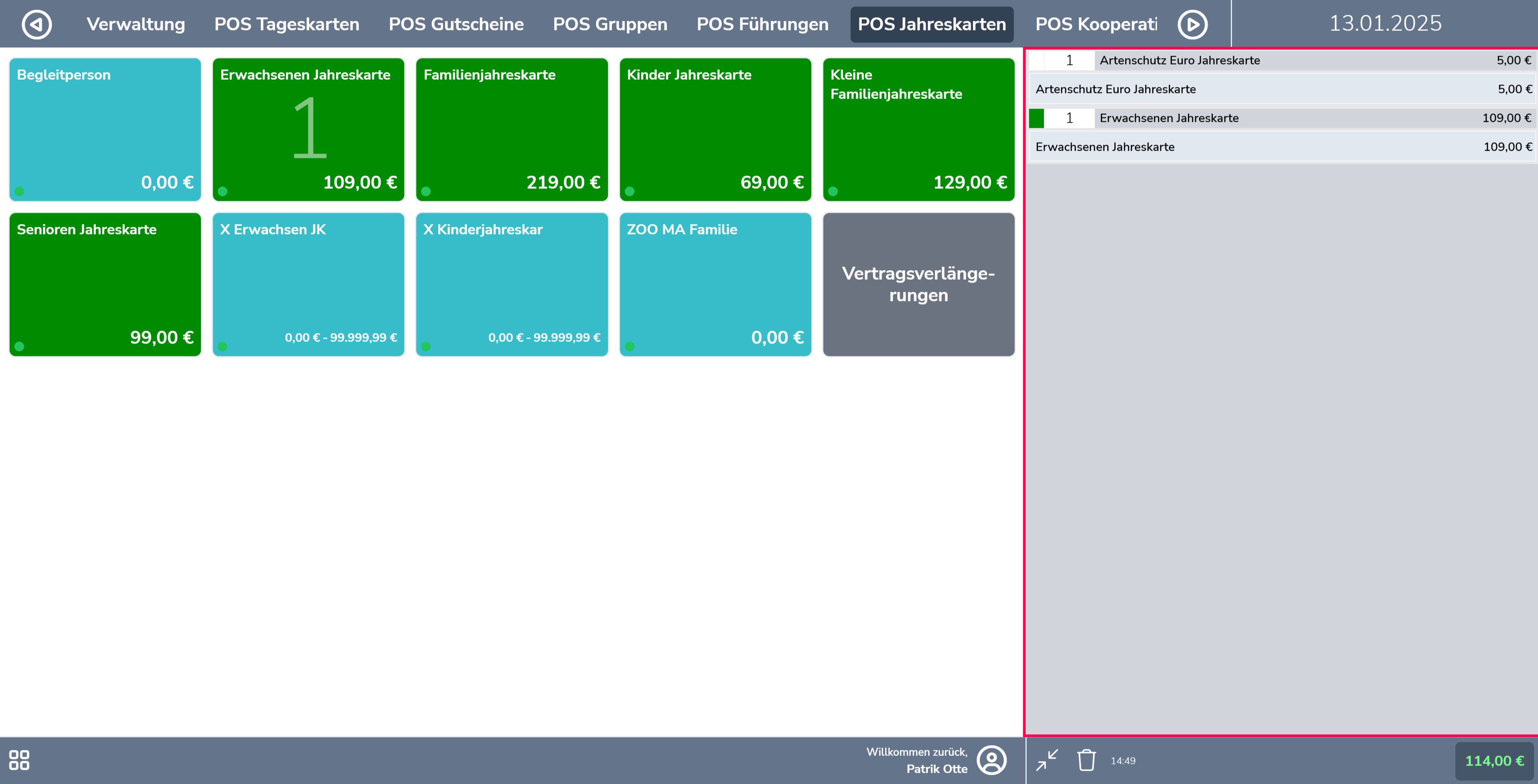Click quantity field of Artenschutz Euro Jahreskarte
This screenshot has height=784, width=1538.
[1069, 60]
